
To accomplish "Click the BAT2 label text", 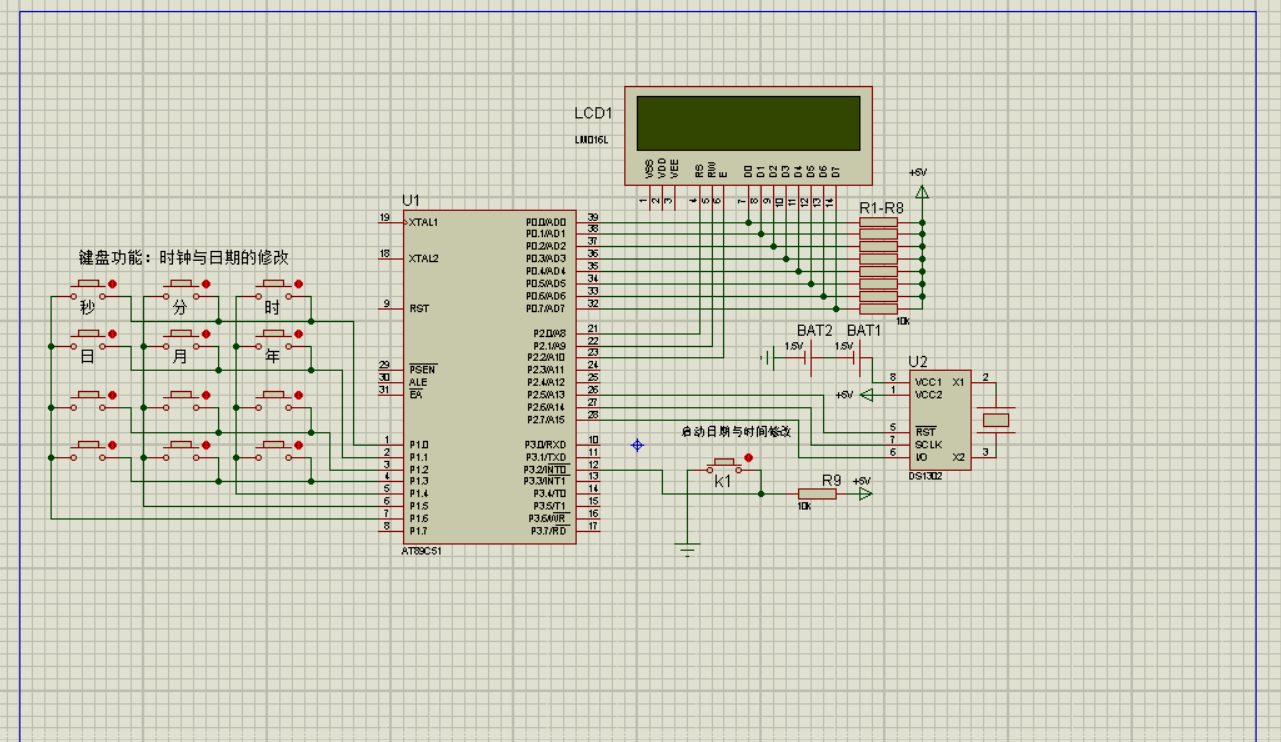I will coord(815,330).
